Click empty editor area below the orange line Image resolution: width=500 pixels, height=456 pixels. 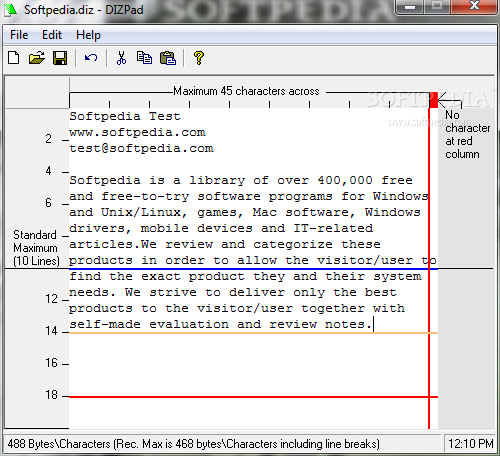[x=248, y=365]
